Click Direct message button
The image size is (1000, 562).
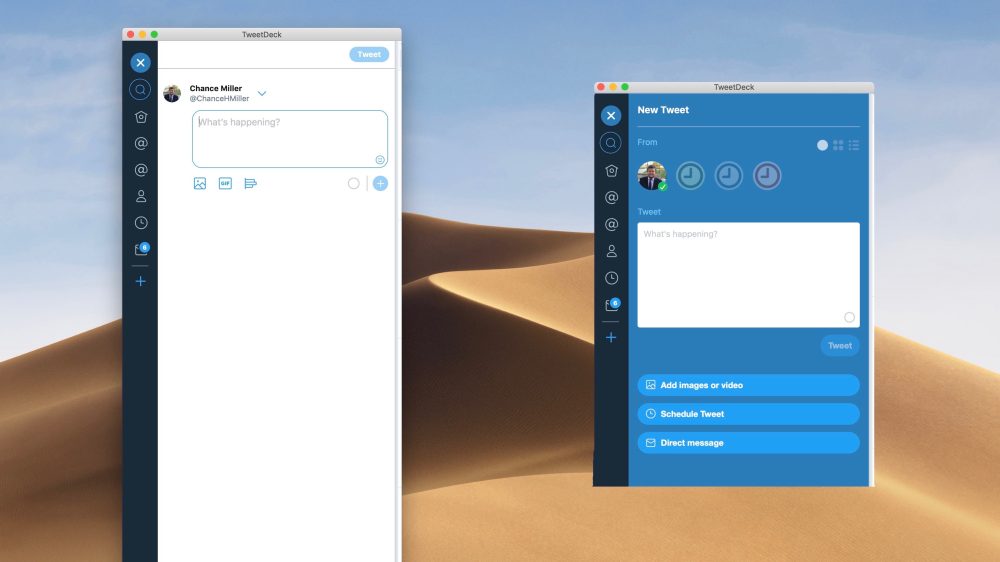[748, 443]
